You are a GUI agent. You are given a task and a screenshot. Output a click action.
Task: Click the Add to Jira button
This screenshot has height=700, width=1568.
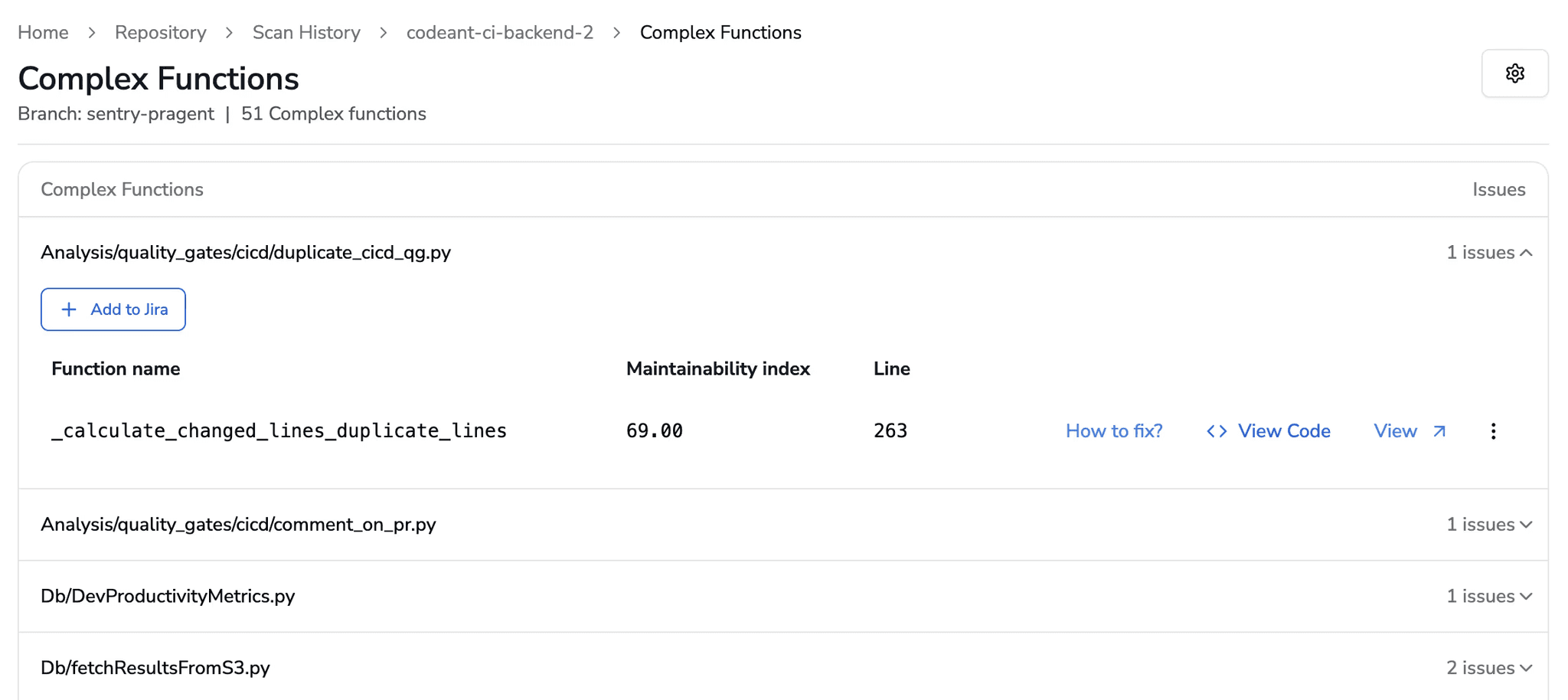pyautogui.click(x=113, y=309)
